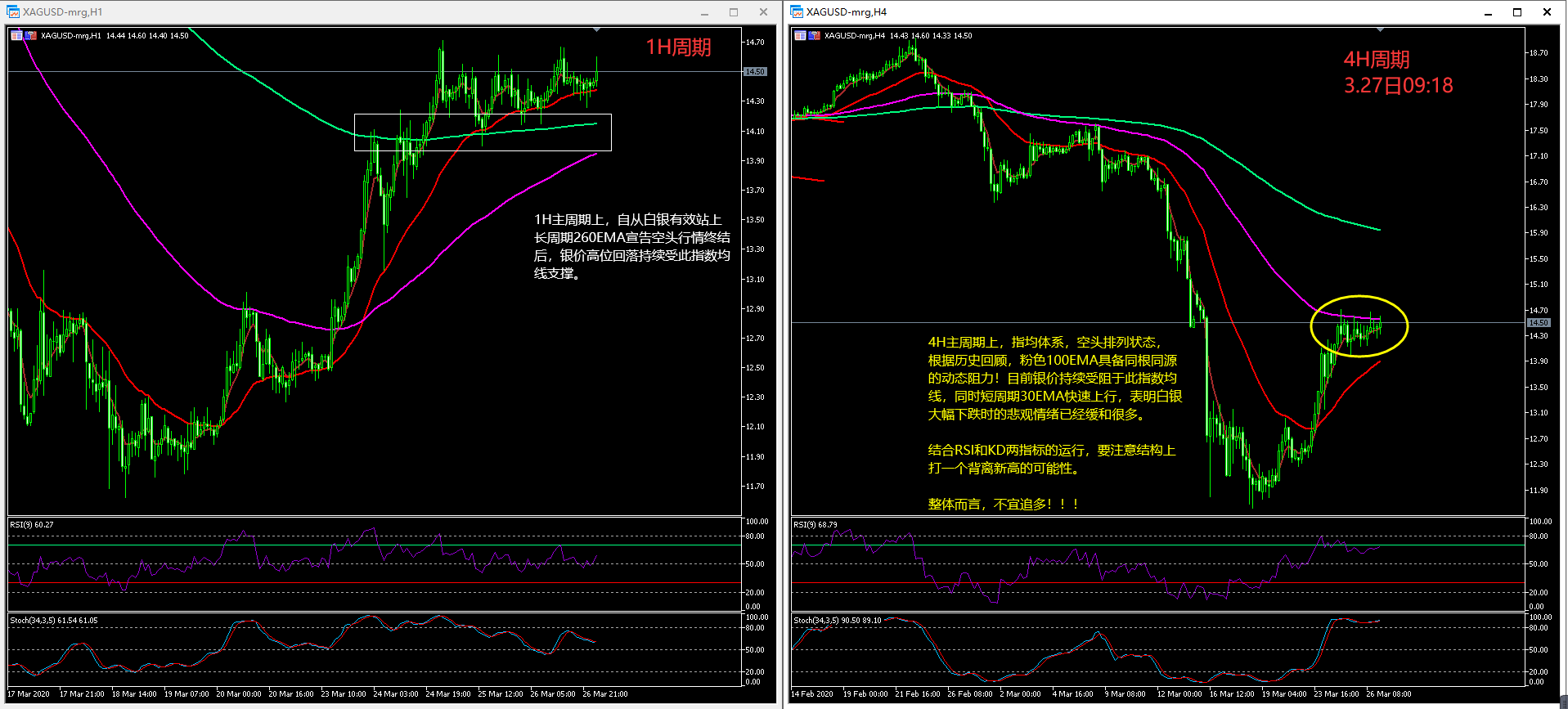Click the yellow '4H主周期上，指均体系' annotation line
This screenshot has height=709, width=1568.
[1045, 343]
